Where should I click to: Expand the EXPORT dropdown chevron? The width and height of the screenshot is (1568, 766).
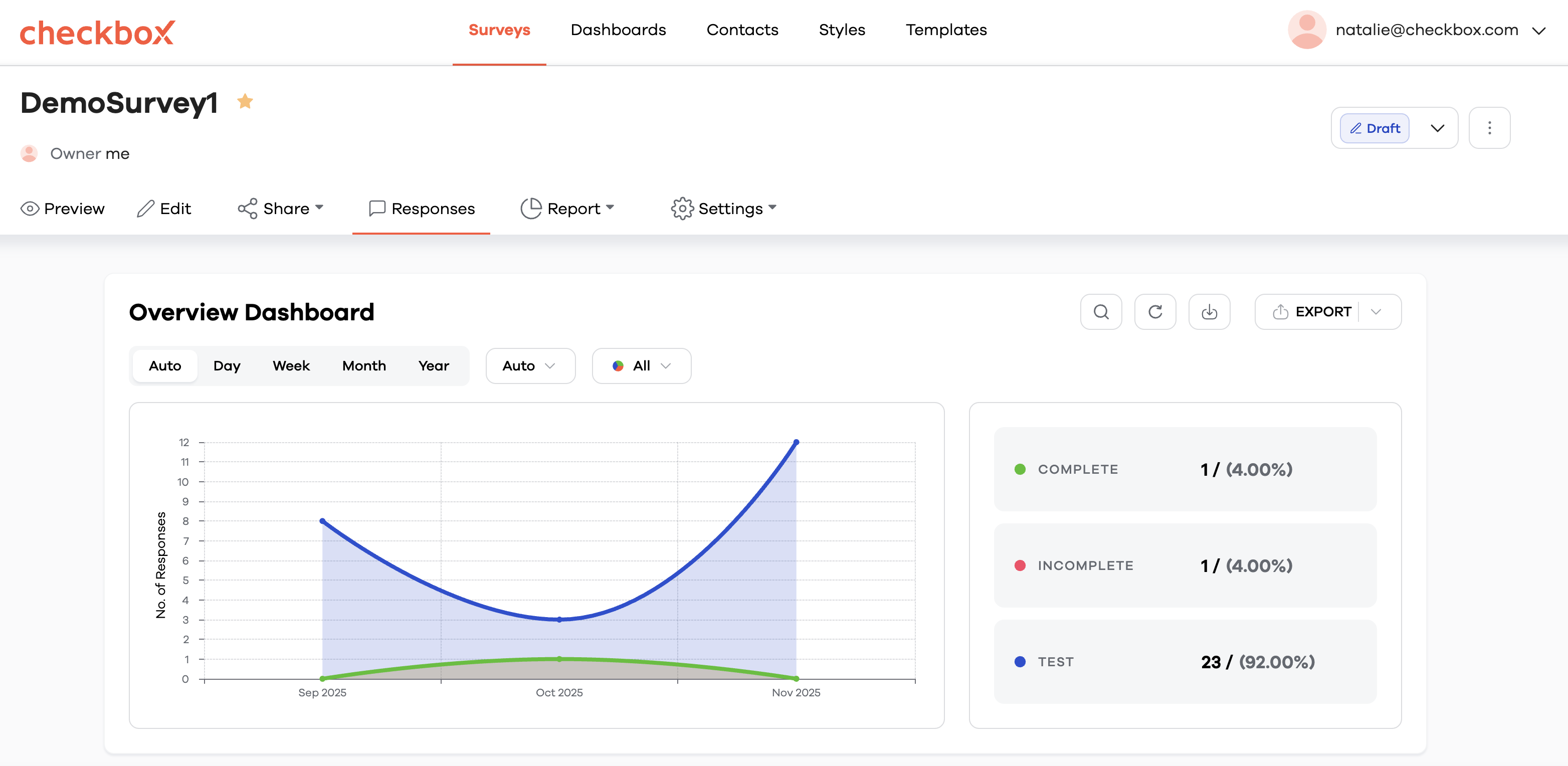pos(1376,312)
